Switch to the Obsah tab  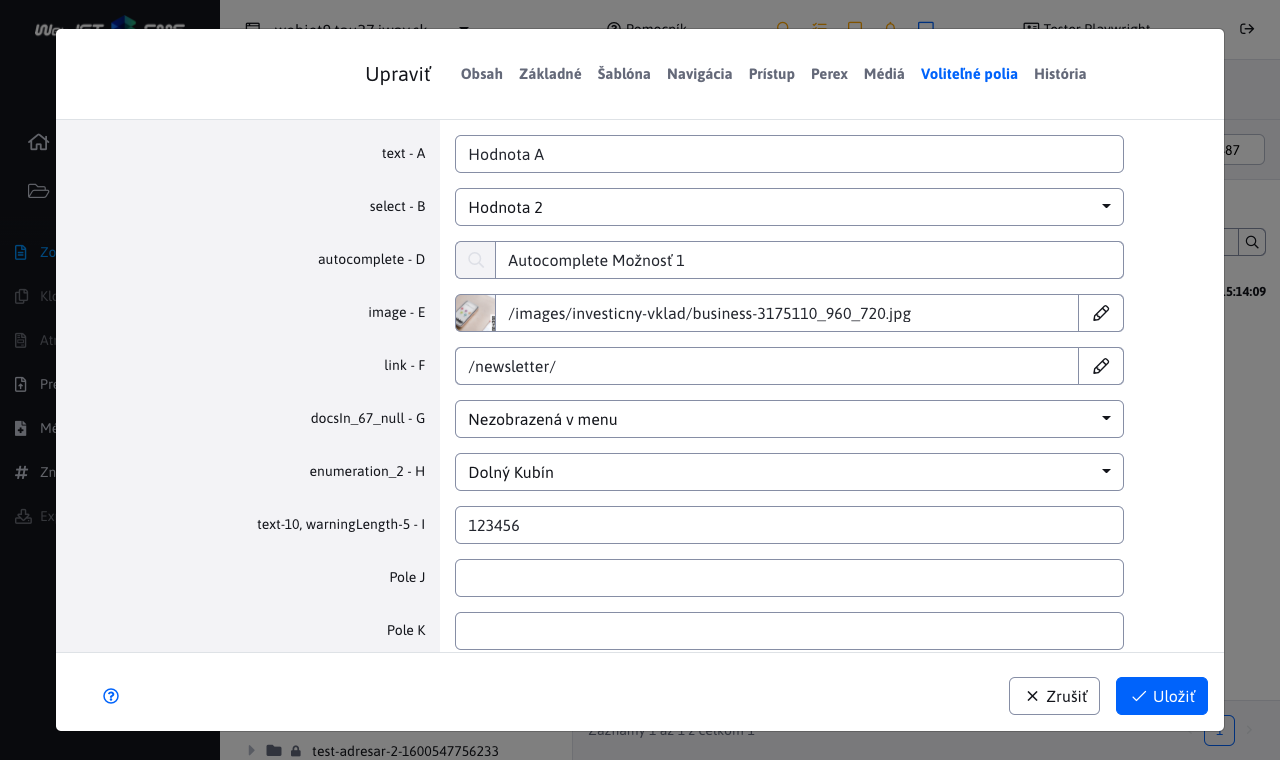coord(481,73)
